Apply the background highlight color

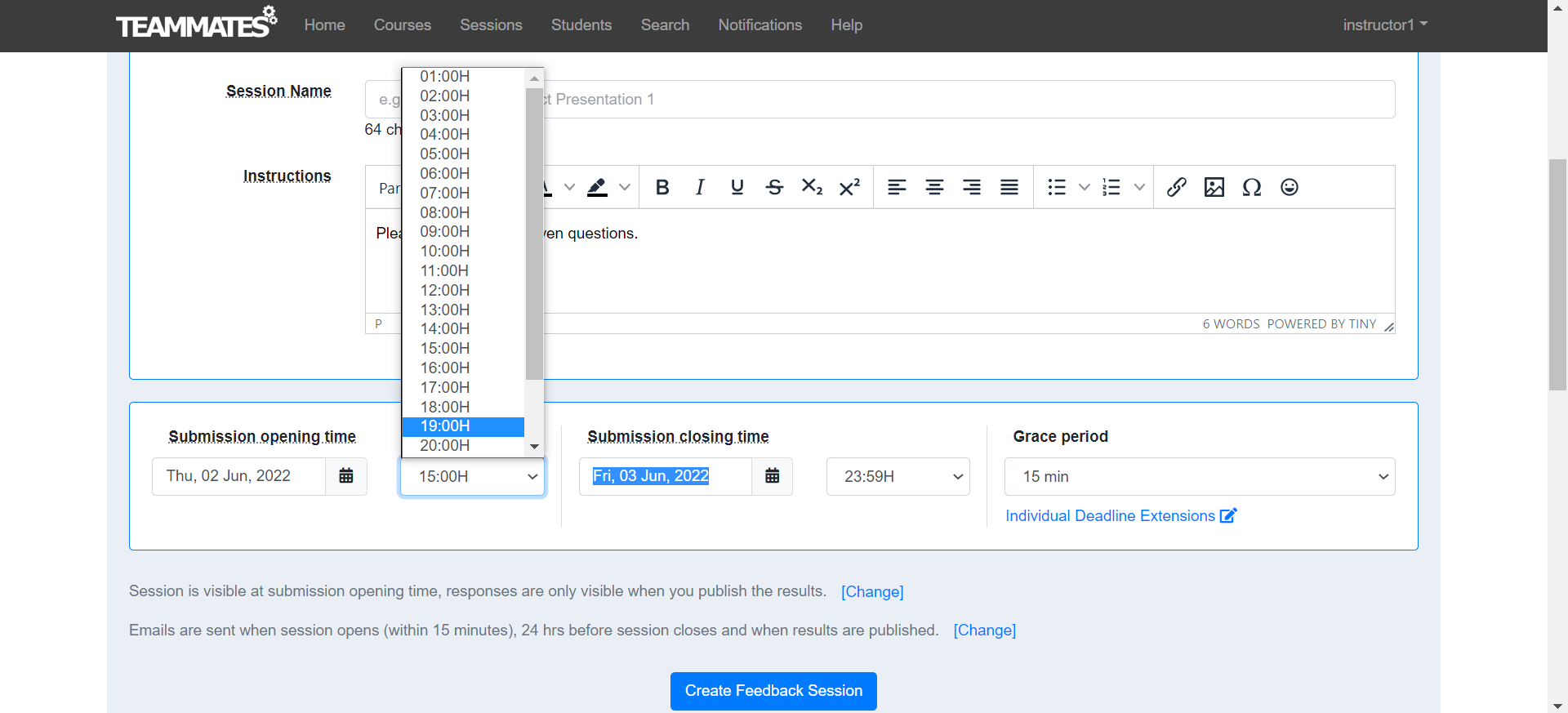(x=598, y=188)
